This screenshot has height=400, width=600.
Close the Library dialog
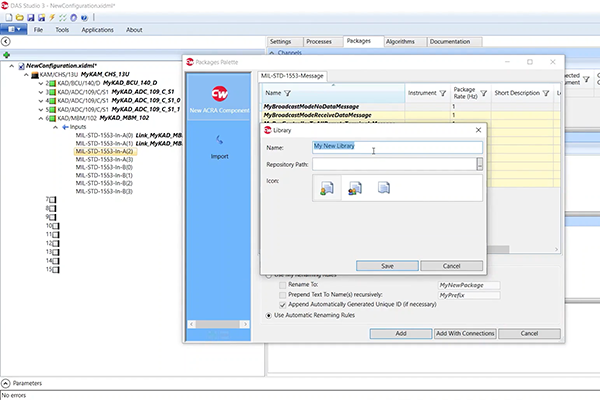pos(478,130)
